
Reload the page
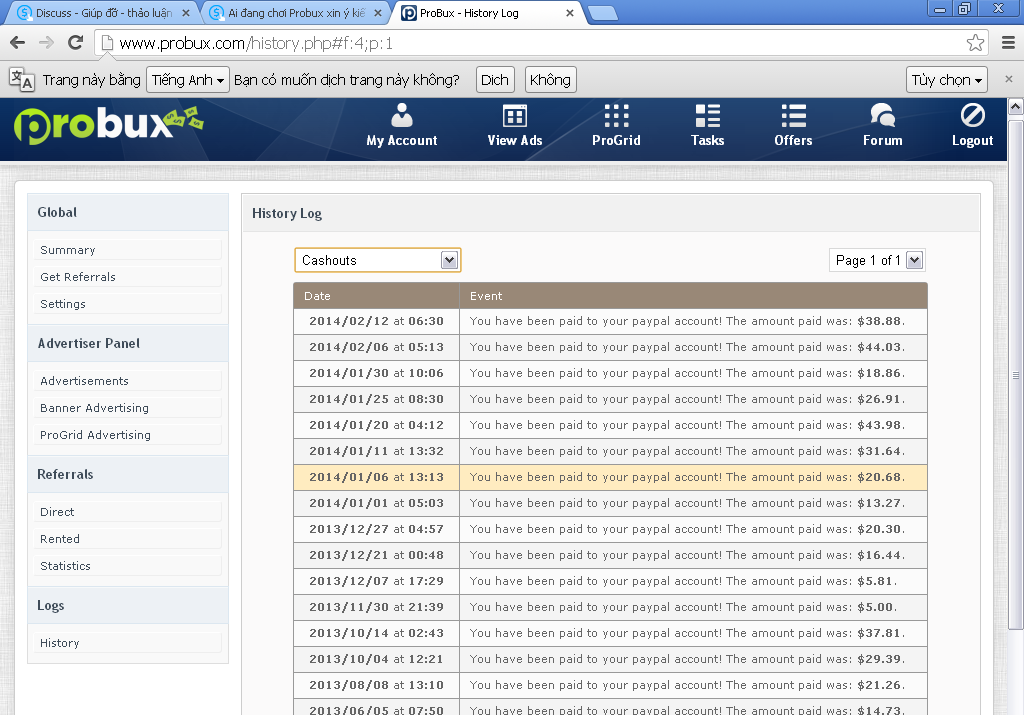point(76,43)
